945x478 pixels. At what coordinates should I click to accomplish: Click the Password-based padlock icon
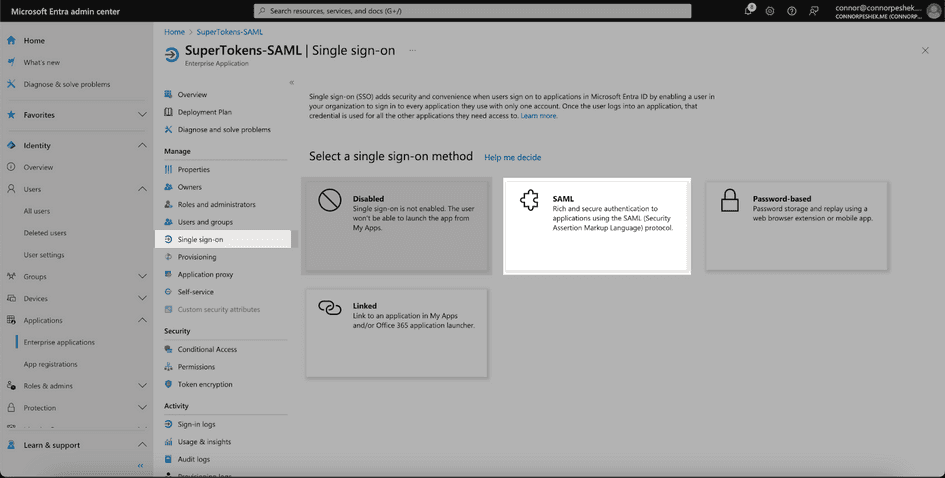[730, 201]
